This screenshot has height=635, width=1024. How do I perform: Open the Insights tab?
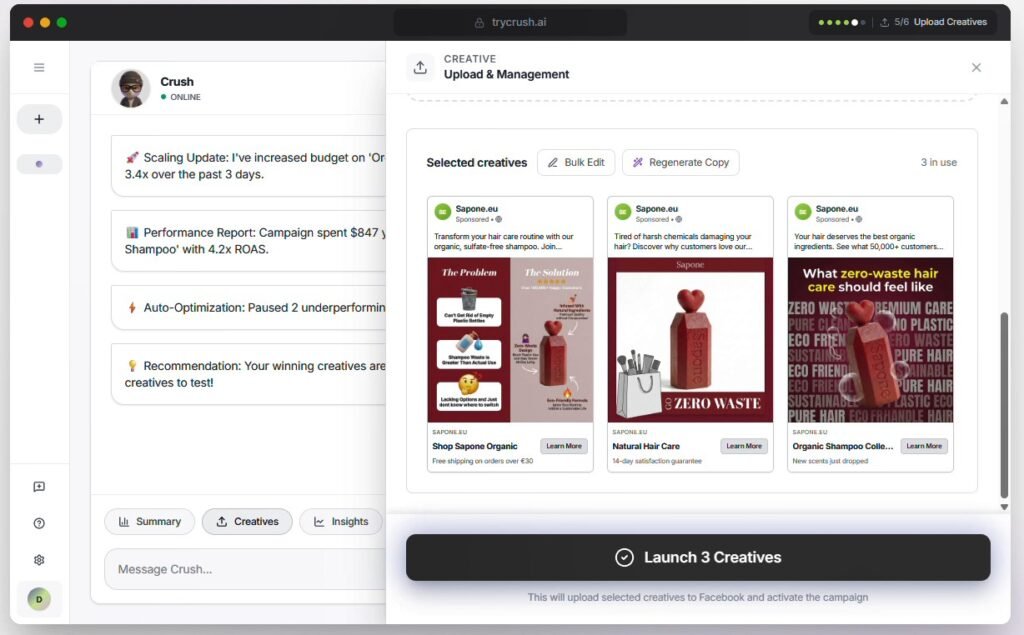tap(340, 521)
